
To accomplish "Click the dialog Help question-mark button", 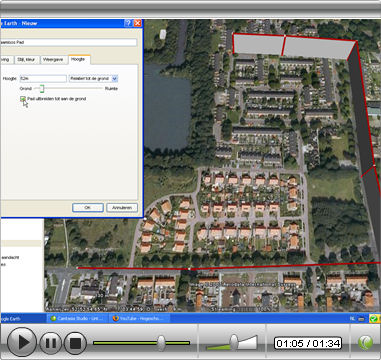I will [x=128, y=23].
